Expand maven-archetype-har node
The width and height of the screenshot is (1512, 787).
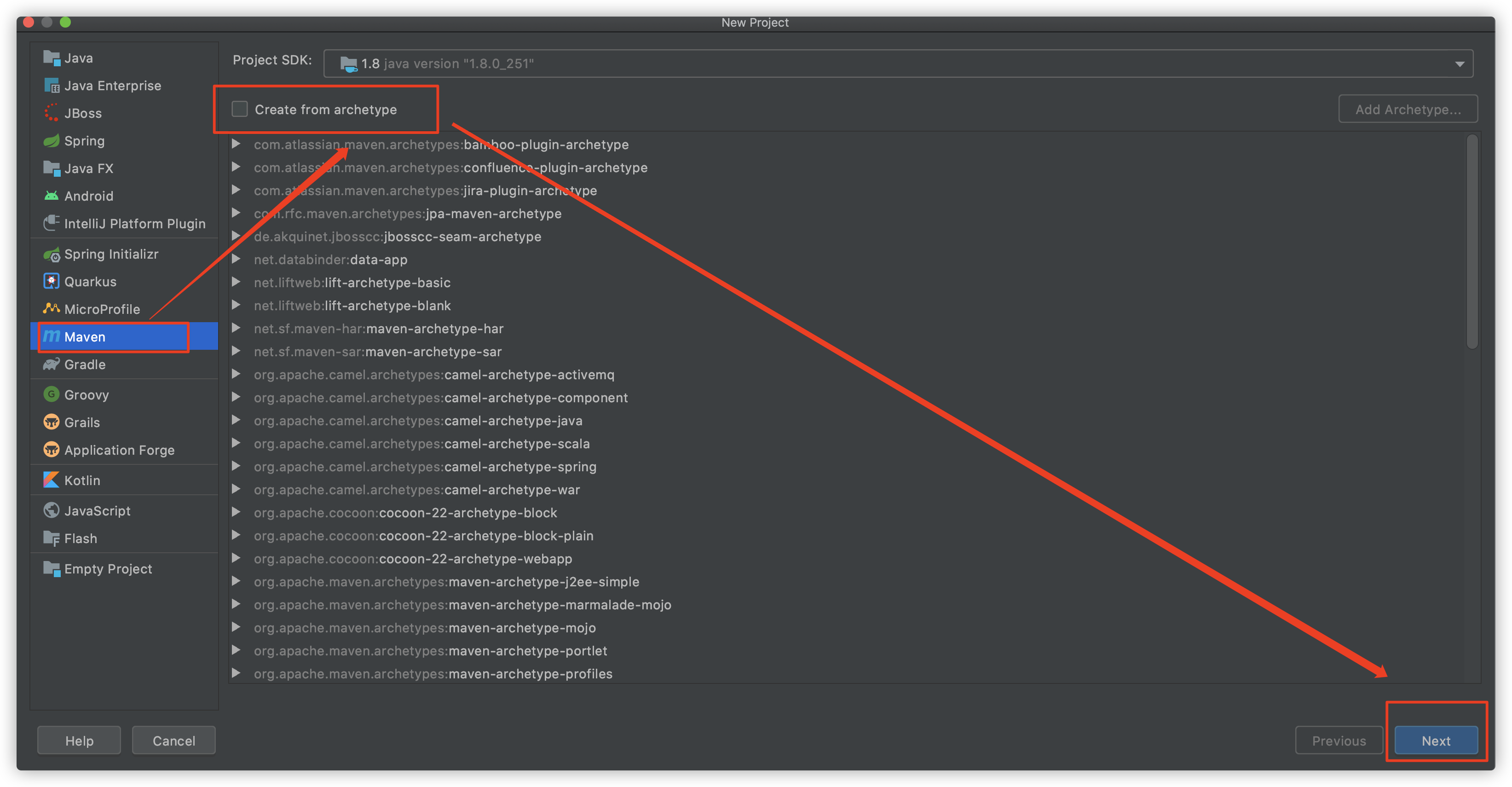click(236, 329)
